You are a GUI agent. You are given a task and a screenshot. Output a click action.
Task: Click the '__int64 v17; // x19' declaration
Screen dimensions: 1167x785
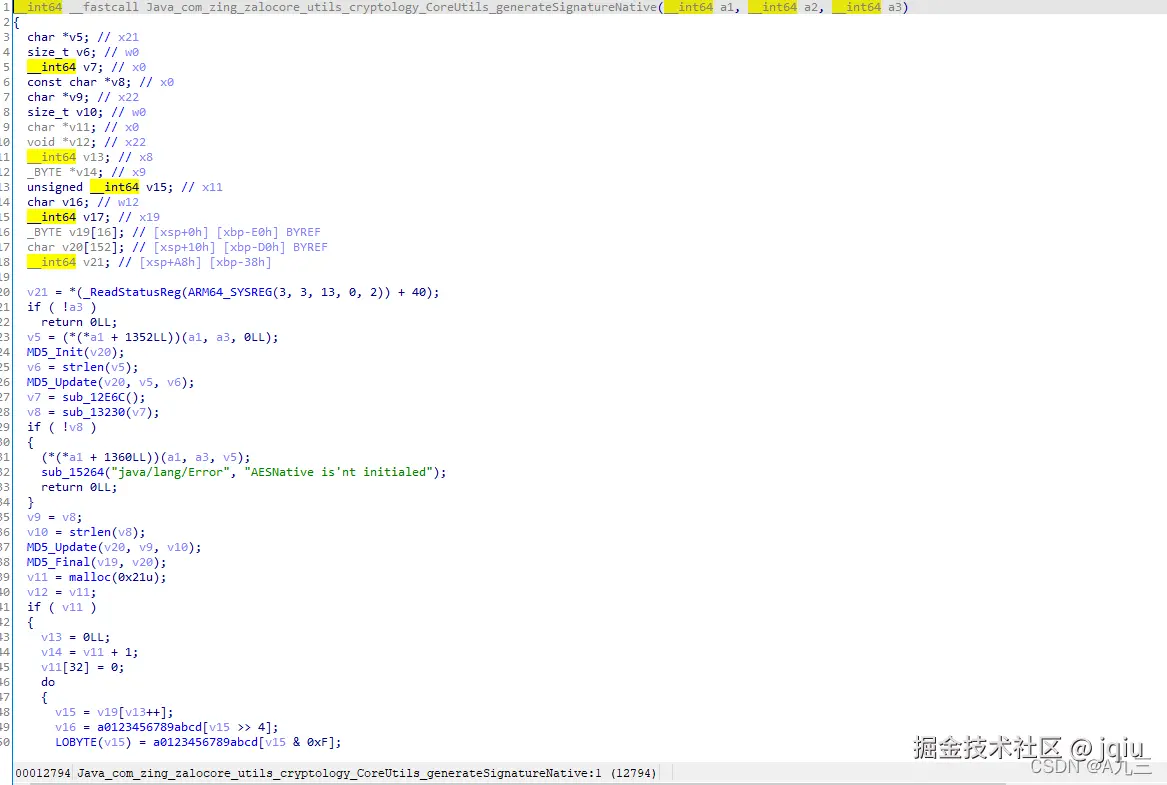point(94,217)
